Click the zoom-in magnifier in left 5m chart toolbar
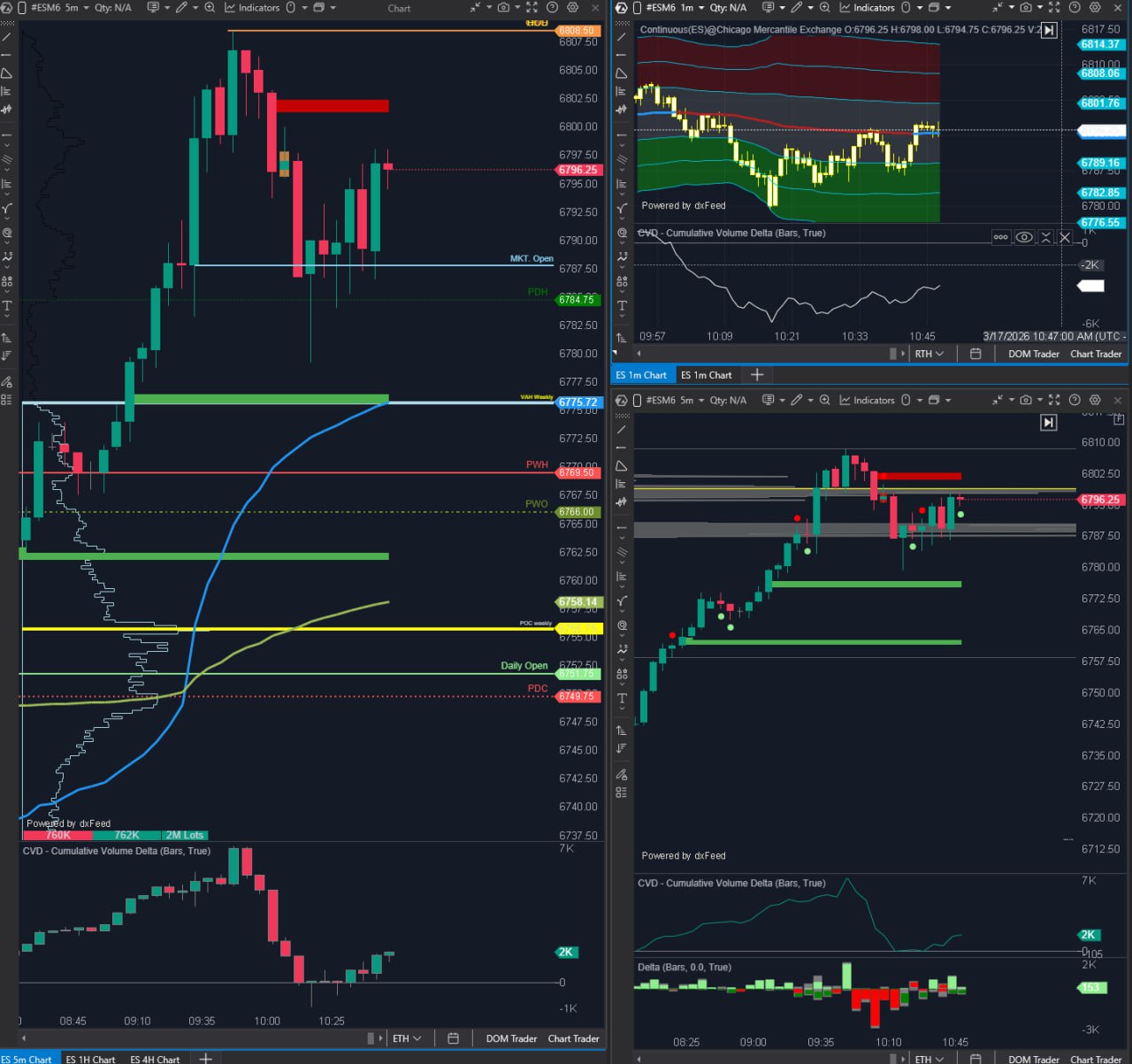The image size is (1132, 1064). 210,8
